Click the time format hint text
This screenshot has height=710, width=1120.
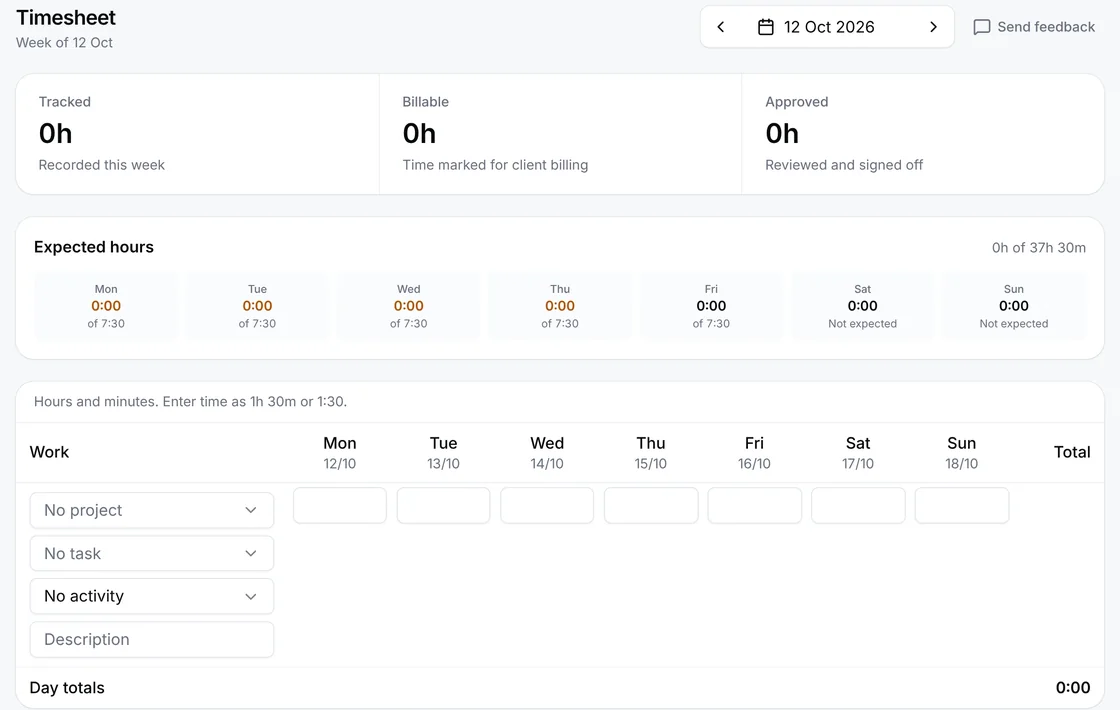(x=191, y=401)
